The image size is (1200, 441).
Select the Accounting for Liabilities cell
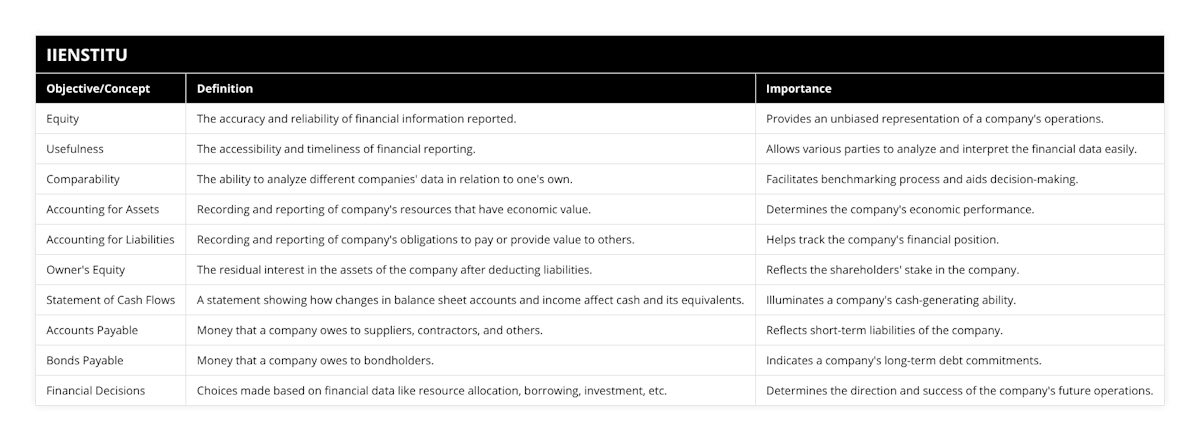coord(110,239)
